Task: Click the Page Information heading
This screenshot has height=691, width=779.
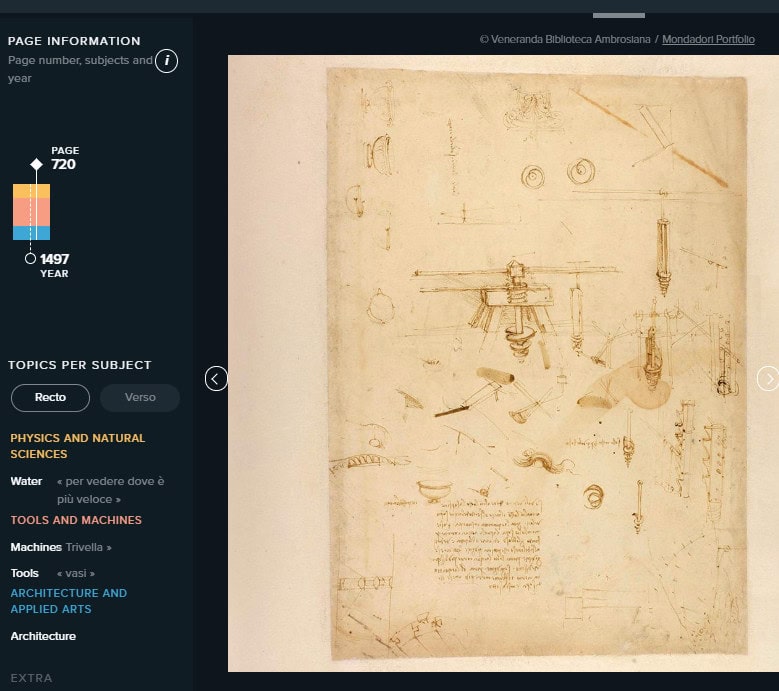Action: click(x=74, y=41)
